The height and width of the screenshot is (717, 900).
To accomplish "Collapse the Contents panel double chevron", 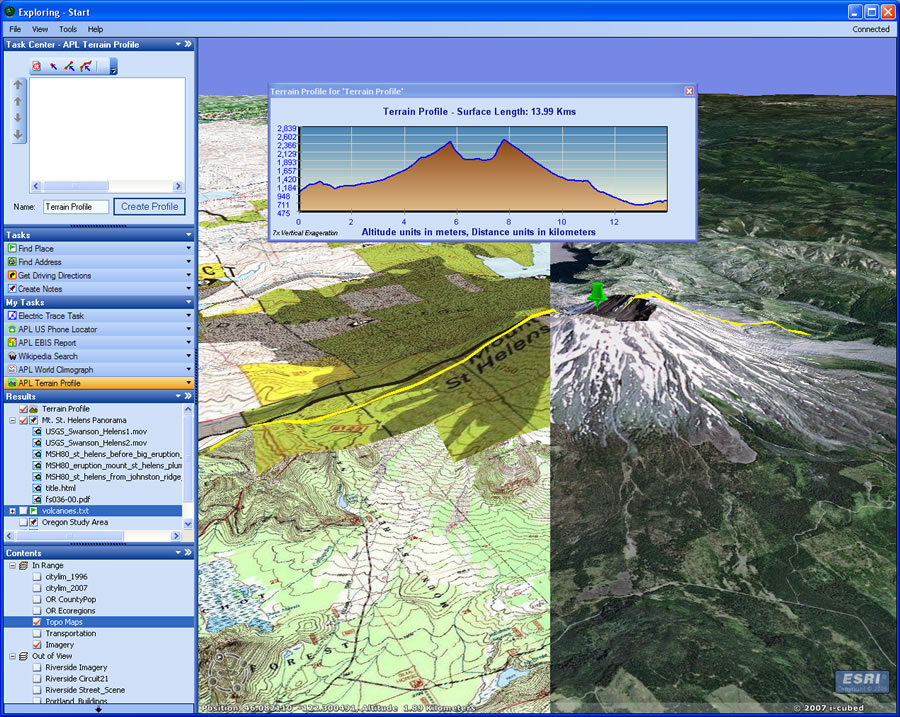I will point(188,553).
